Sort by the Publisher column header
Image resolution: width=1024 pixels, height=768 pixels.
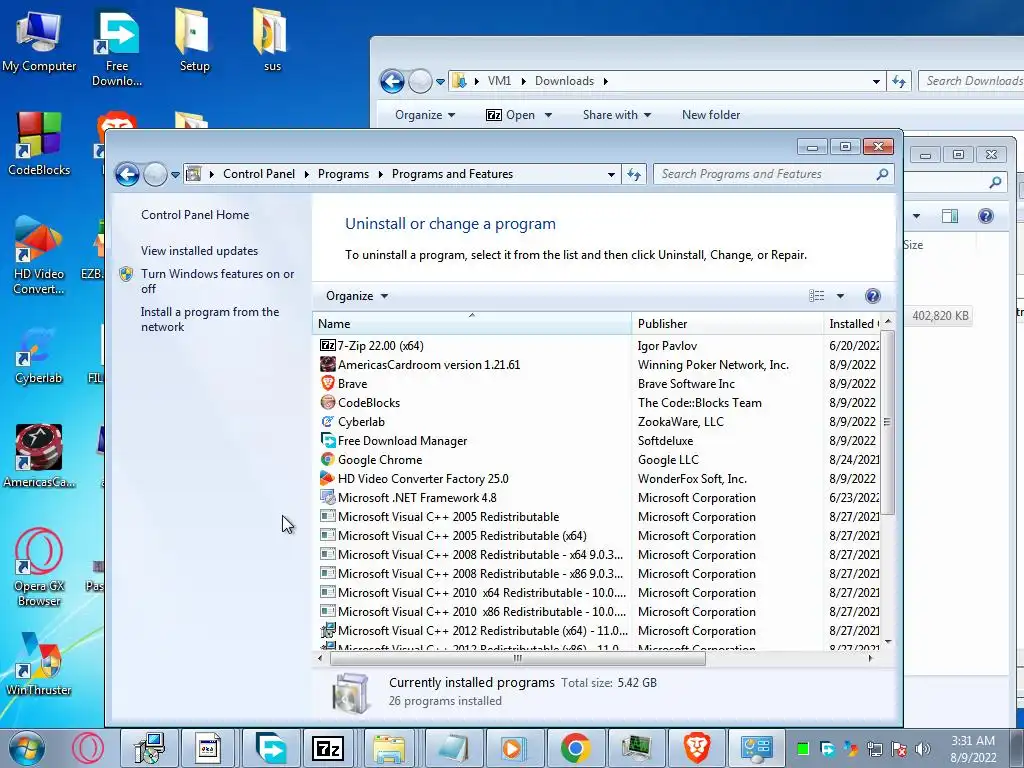click(x=728, y=324)
